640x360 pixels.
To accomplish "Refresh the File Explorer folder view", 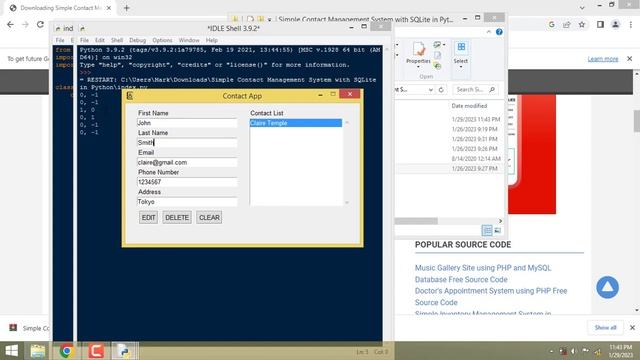I will coord(441,89).
